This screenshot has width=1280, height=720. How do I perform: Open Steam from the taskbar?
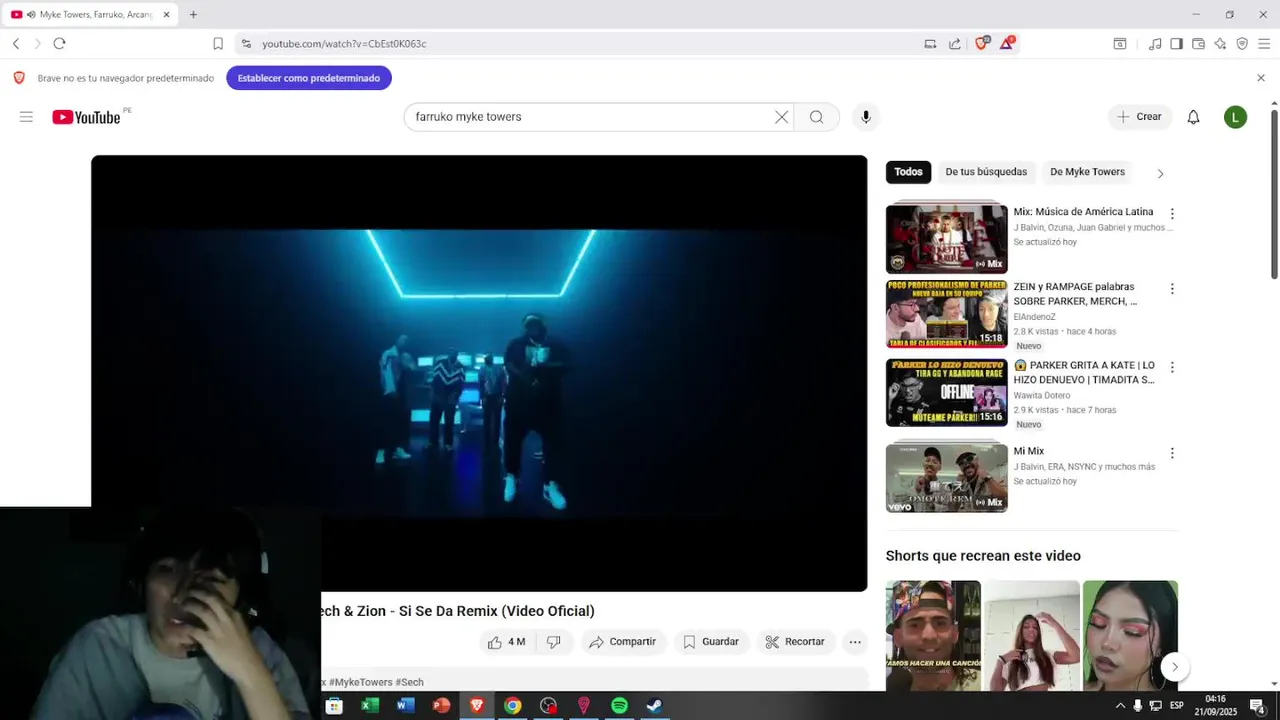click(x=654, y=706)
